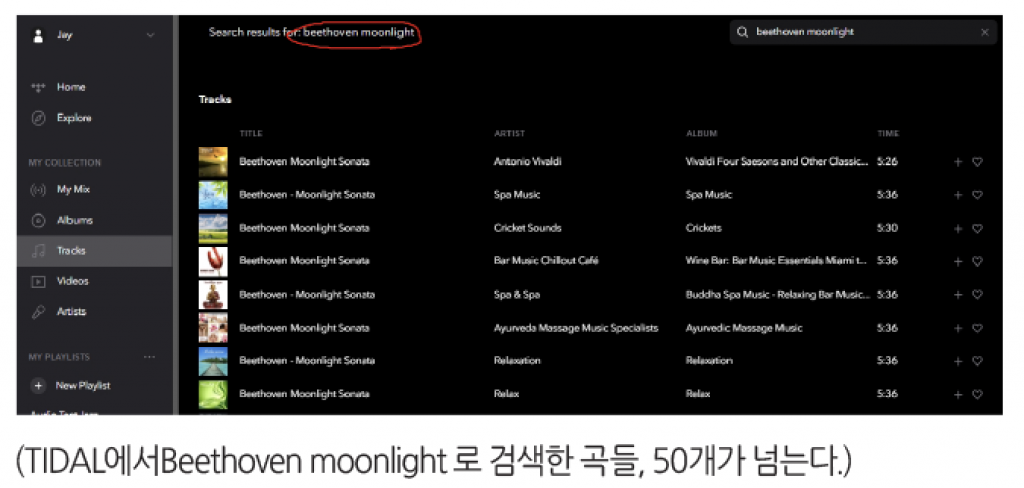Open artist Antonio Vivaldi
The height and width of the screenshot is (488, 1024).
click(x=528, y=161)
